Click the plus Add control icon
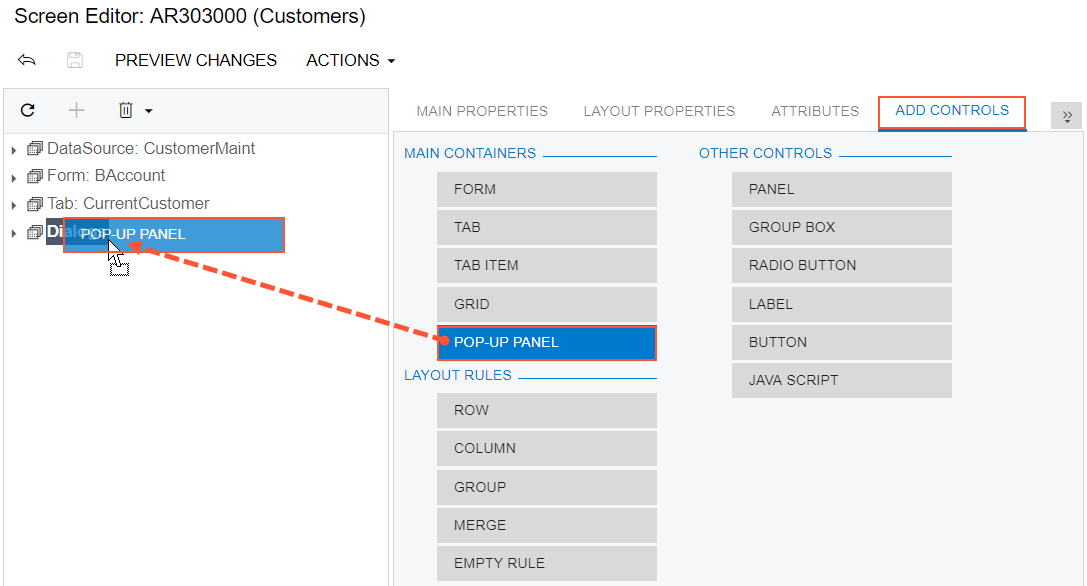Image resolution: width=1087 pixels, height=586 pixels. click(x=76, y=110)
